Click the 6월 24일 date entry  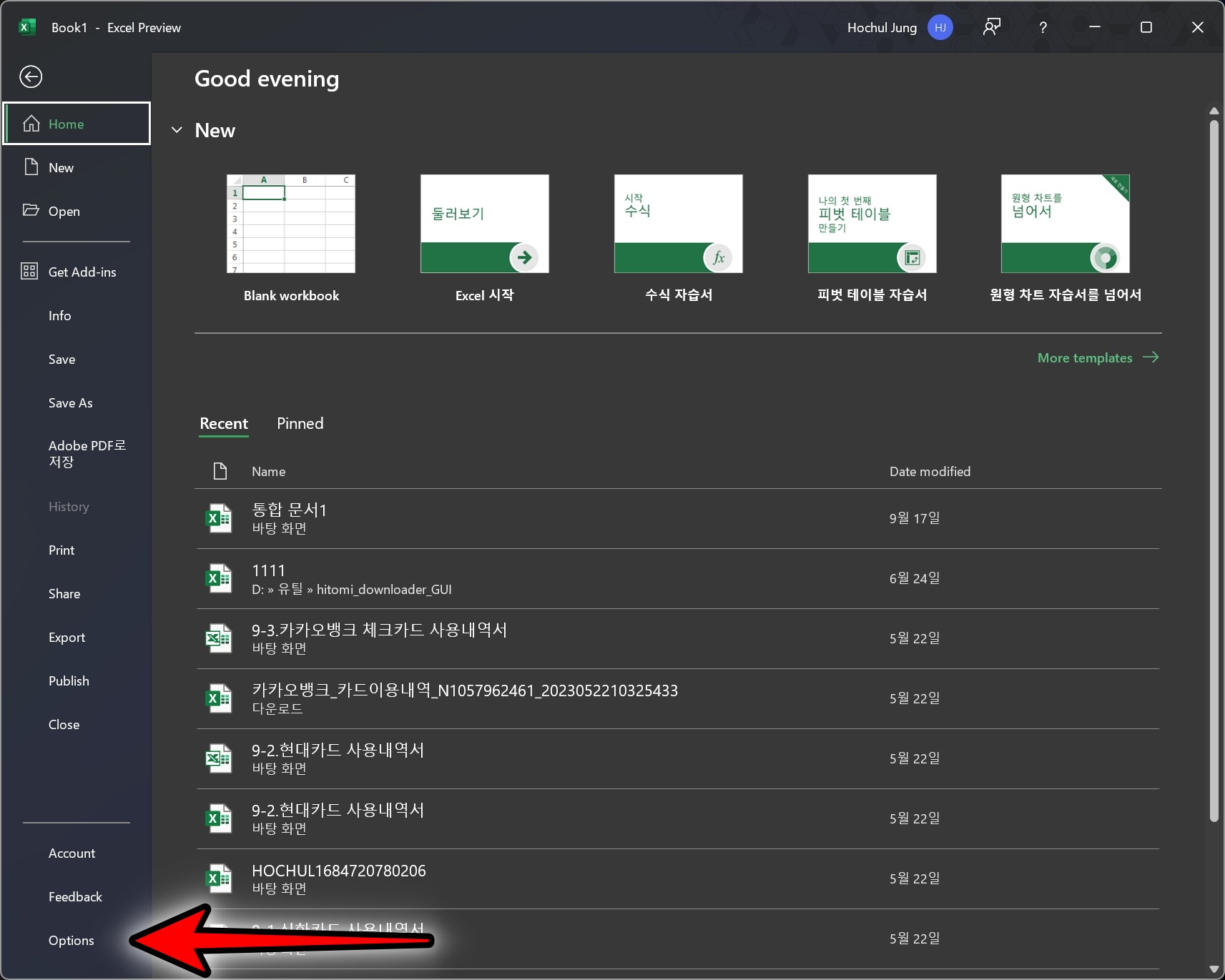coord(915,578)
